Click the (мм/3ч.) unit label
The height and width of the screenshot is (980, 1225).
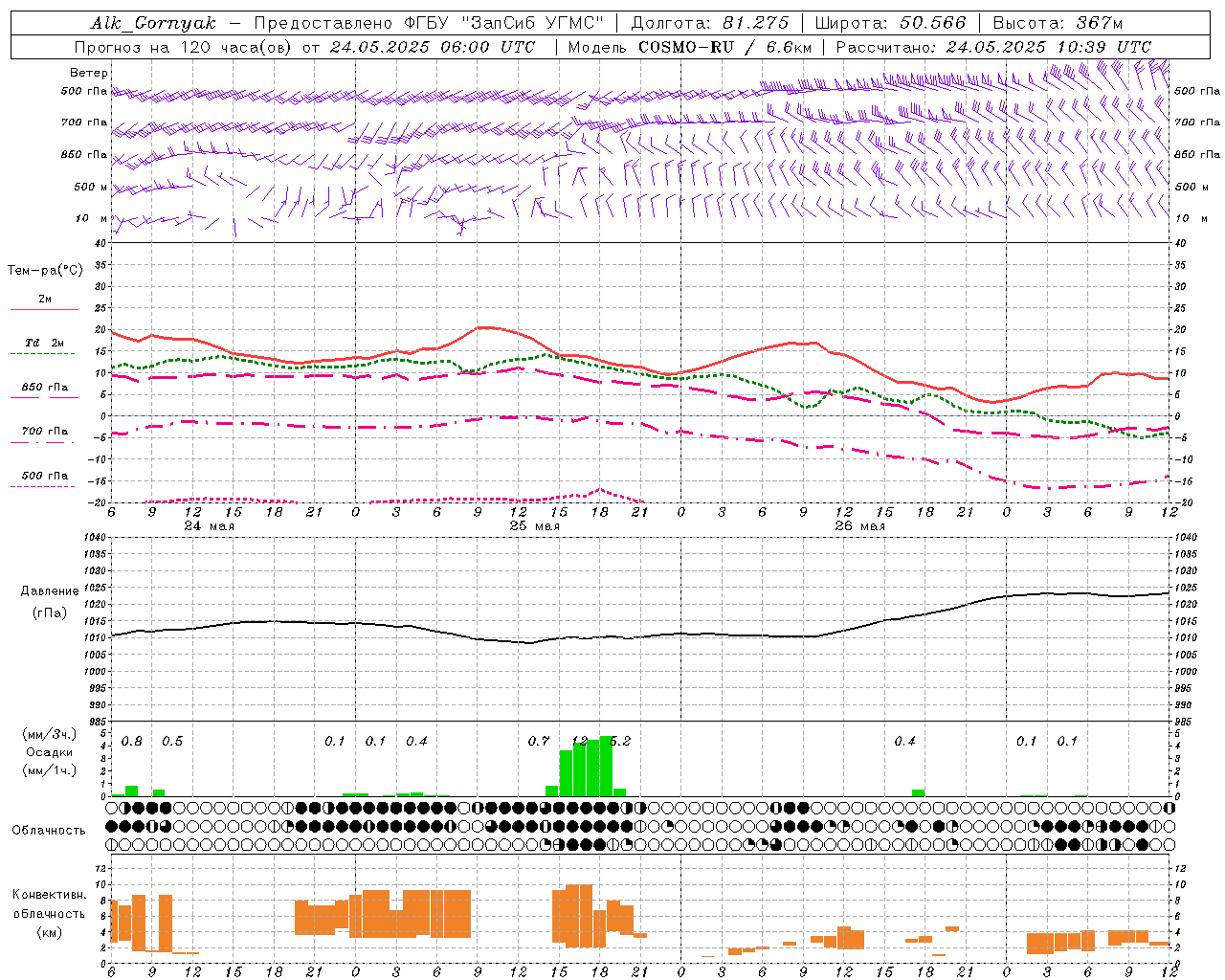click(49, 734)
